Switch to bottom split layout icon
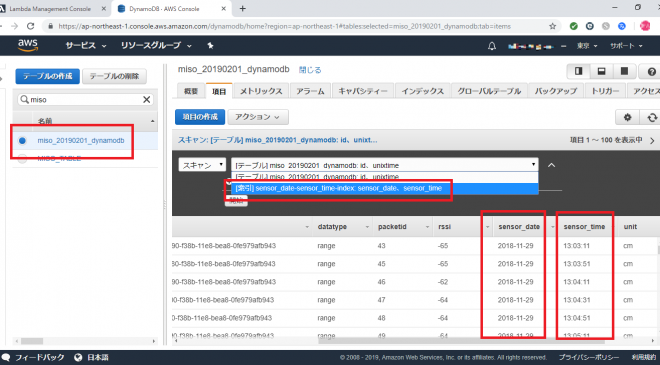Image resolution: width=660 pixels, height=365 pixels. pyautogui.click(x=601, y=71)
